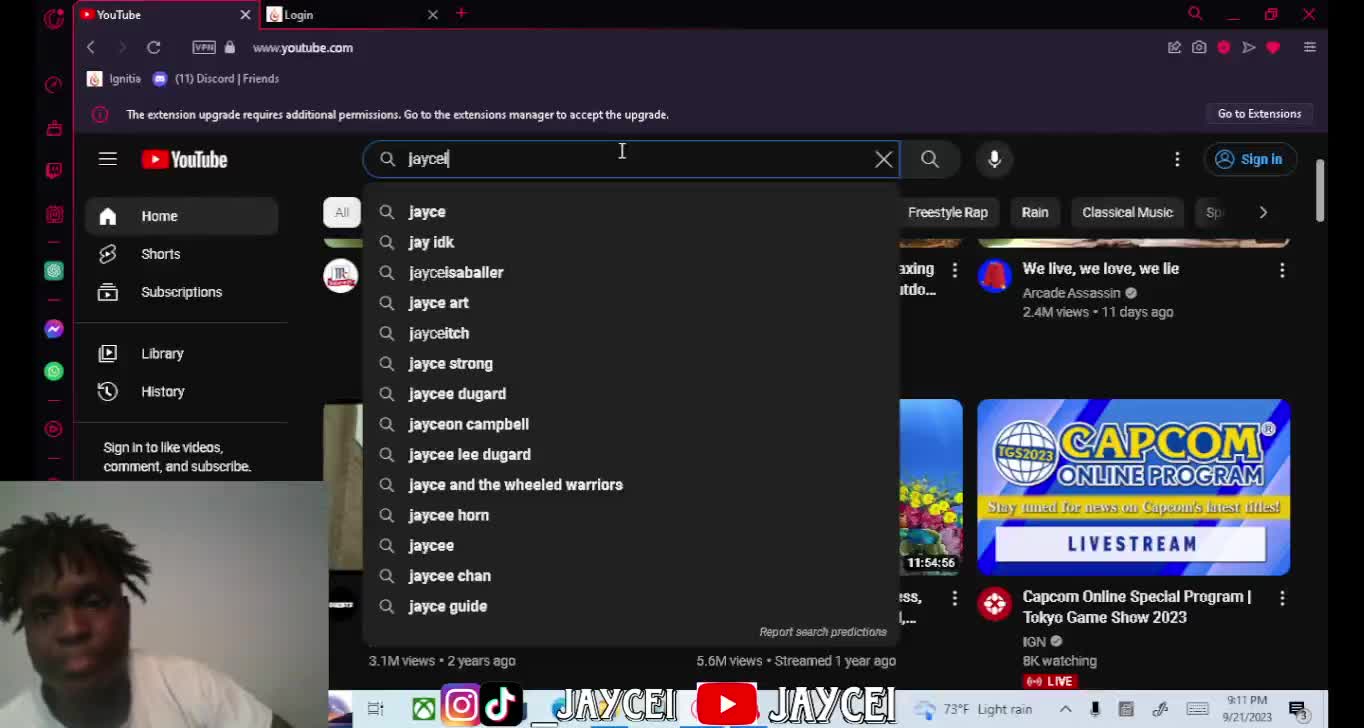
Task: Open Windows notification center icon
Action: click(1298, 710)
